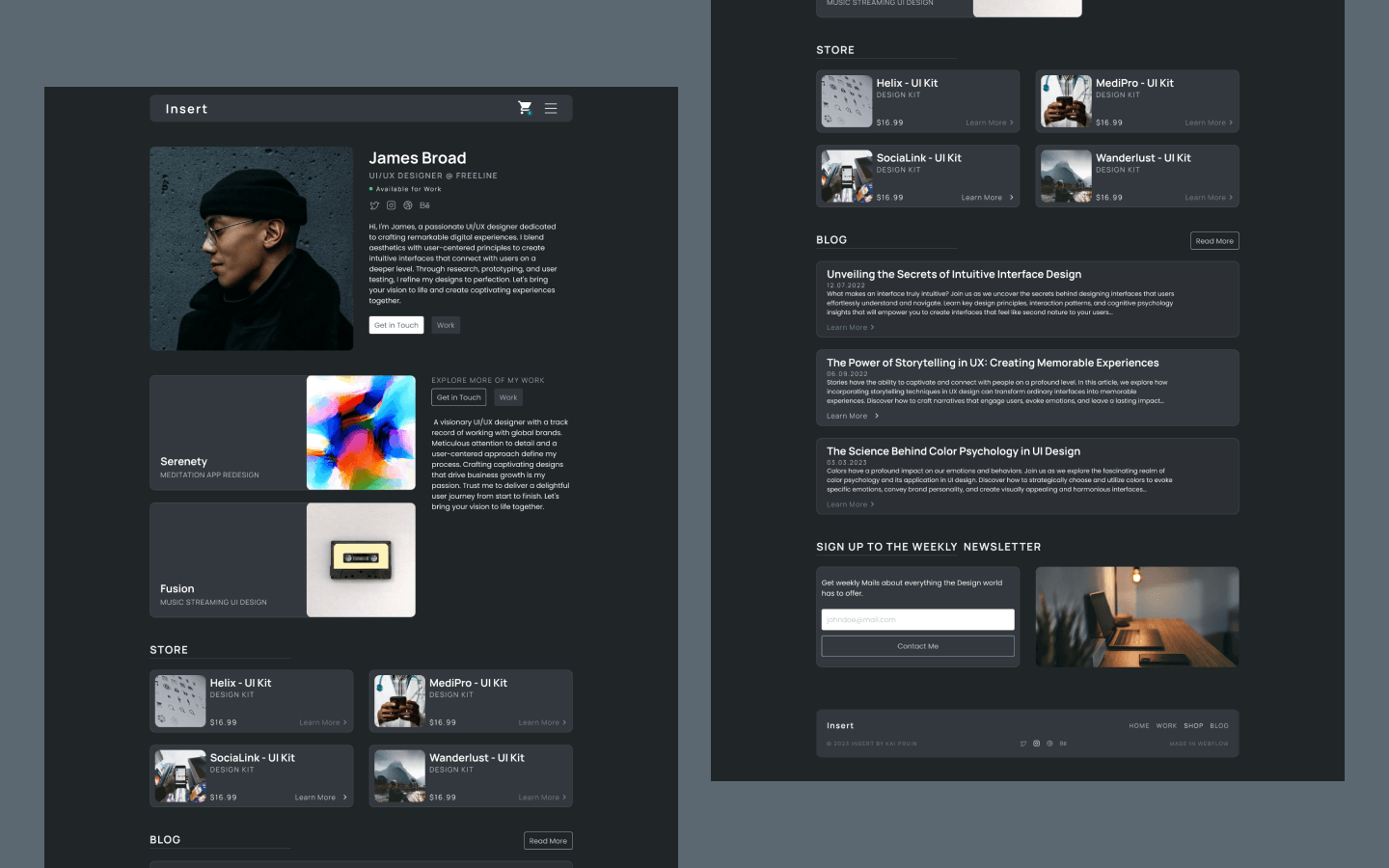1389x868 pixels.
Task: Click MediPro UI Kit thumbnail on left page
Action: 399,701
